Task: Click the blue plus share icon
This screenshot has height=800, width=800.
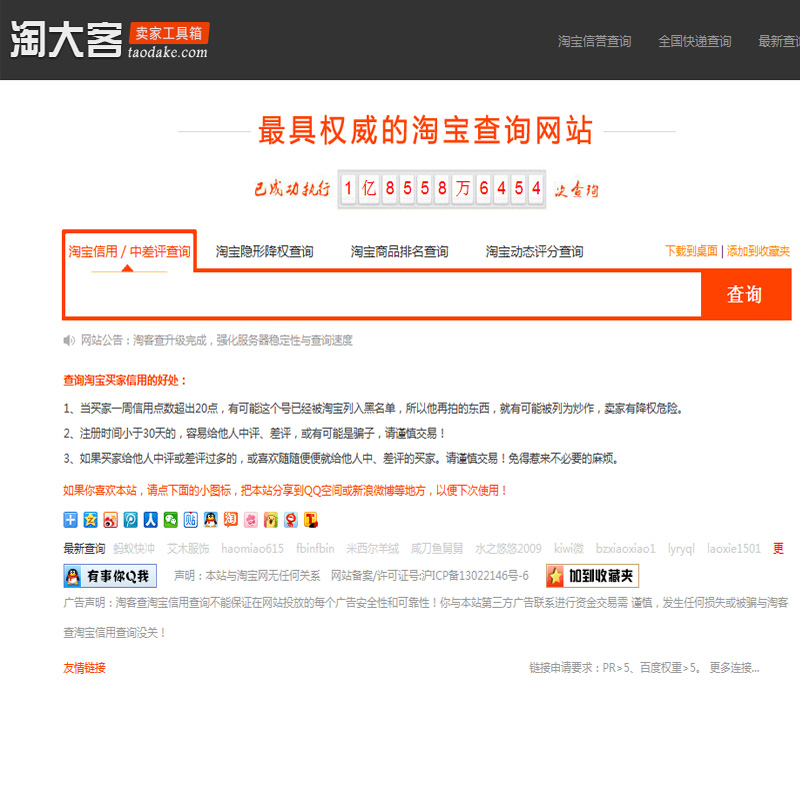Action: tap(70, 520)
